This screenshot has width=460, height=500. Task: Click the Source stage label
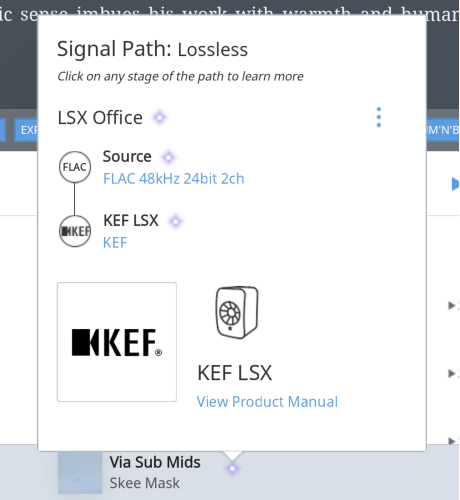click(x=127, y=157)
